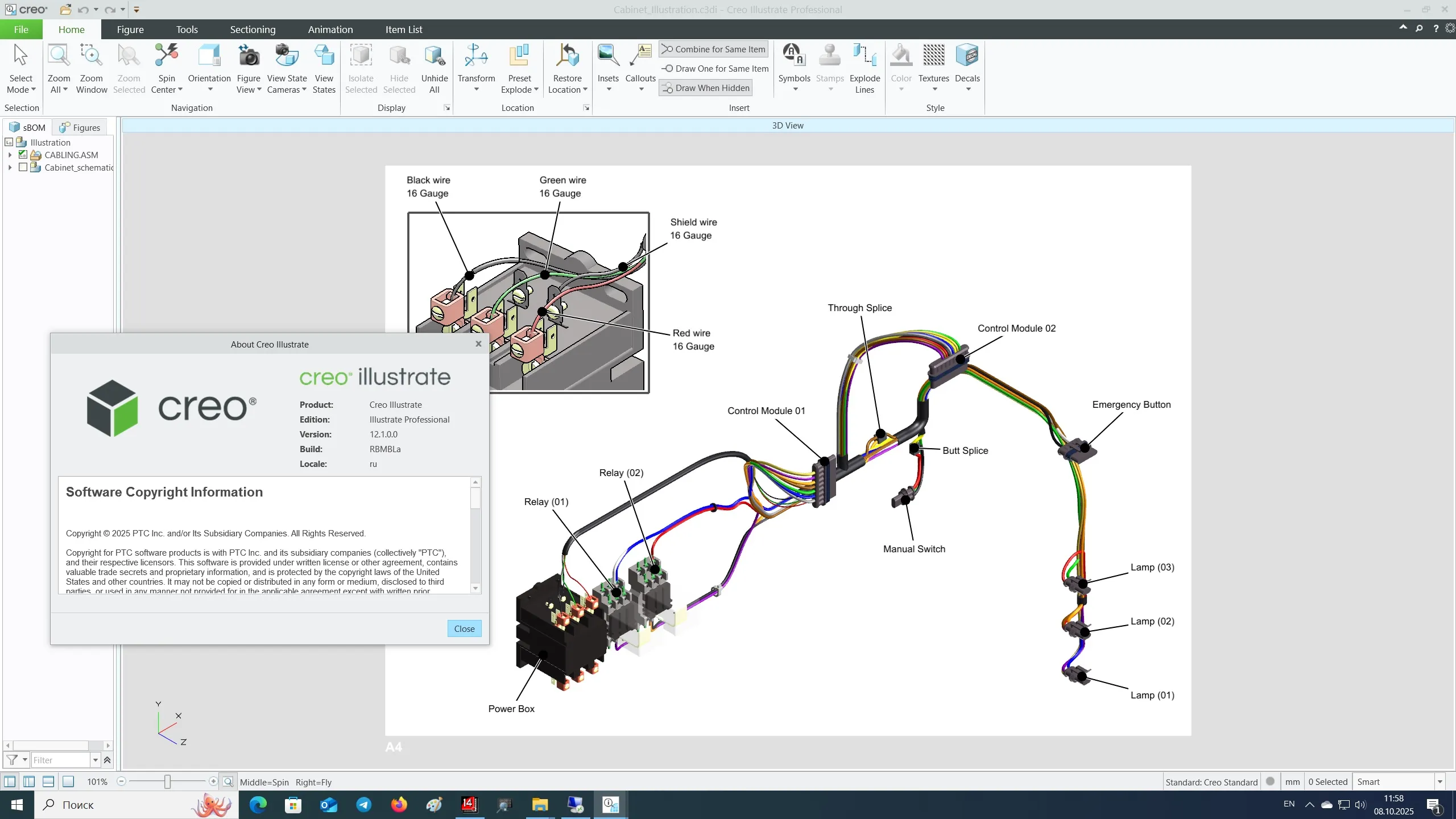Screen dimensions: 1456x819
Task: Click Combine for Same Item button
Action: click(x=714, y=49)
